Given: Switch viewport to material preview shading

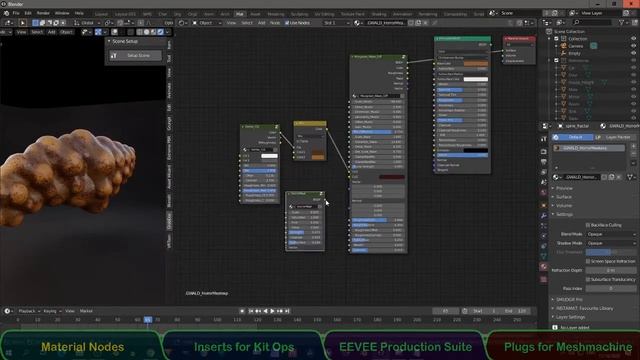Looking at the screenshot, I should 153,32.
